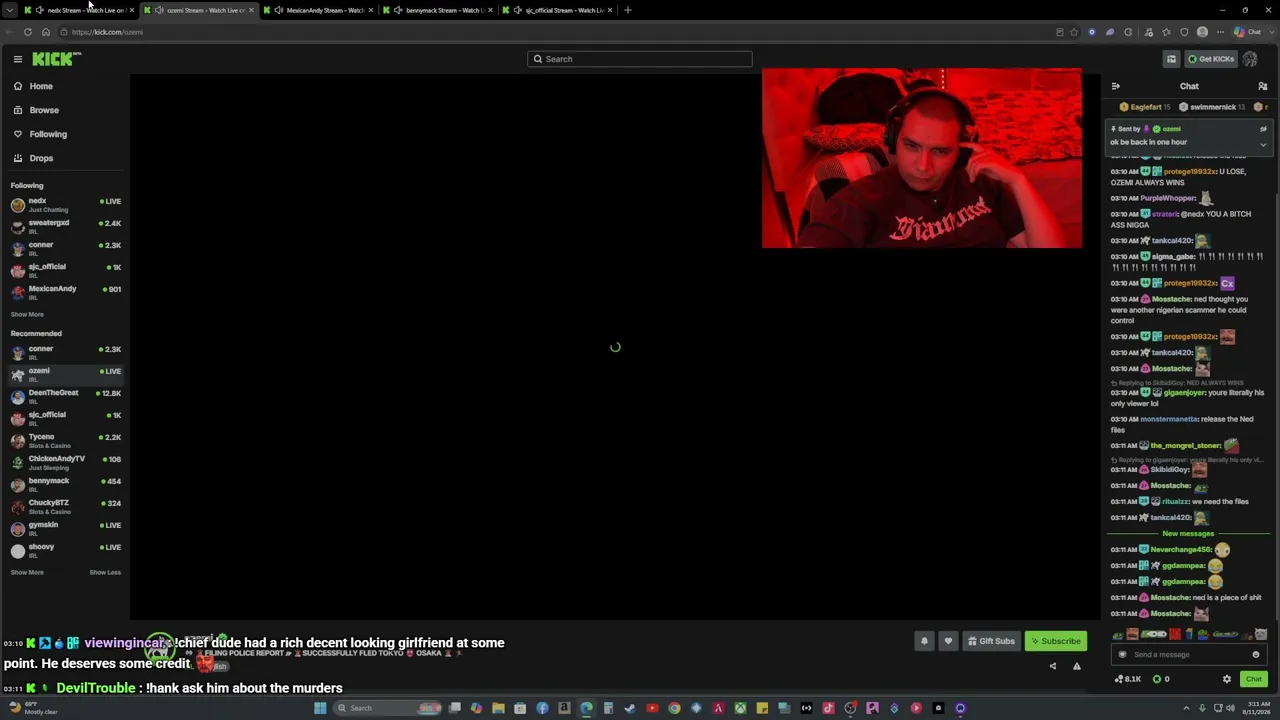The width and height of the screenshot is (1280, 720).
Task: Open the emote picker in chat
Action: click(1256, 655)
